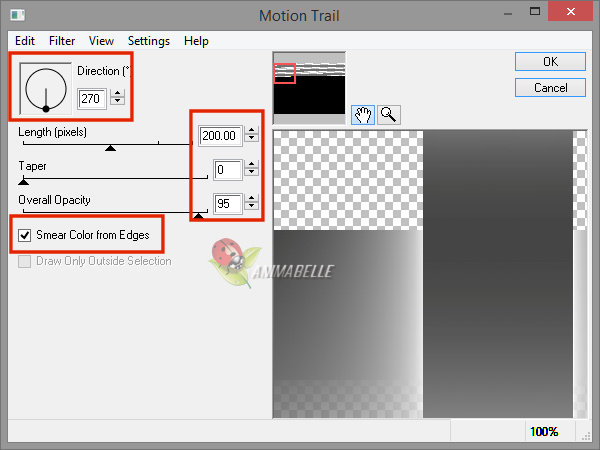This screenshot has width=600, height=450.
Task: Open the Settings menu
Action: point(149,41)
